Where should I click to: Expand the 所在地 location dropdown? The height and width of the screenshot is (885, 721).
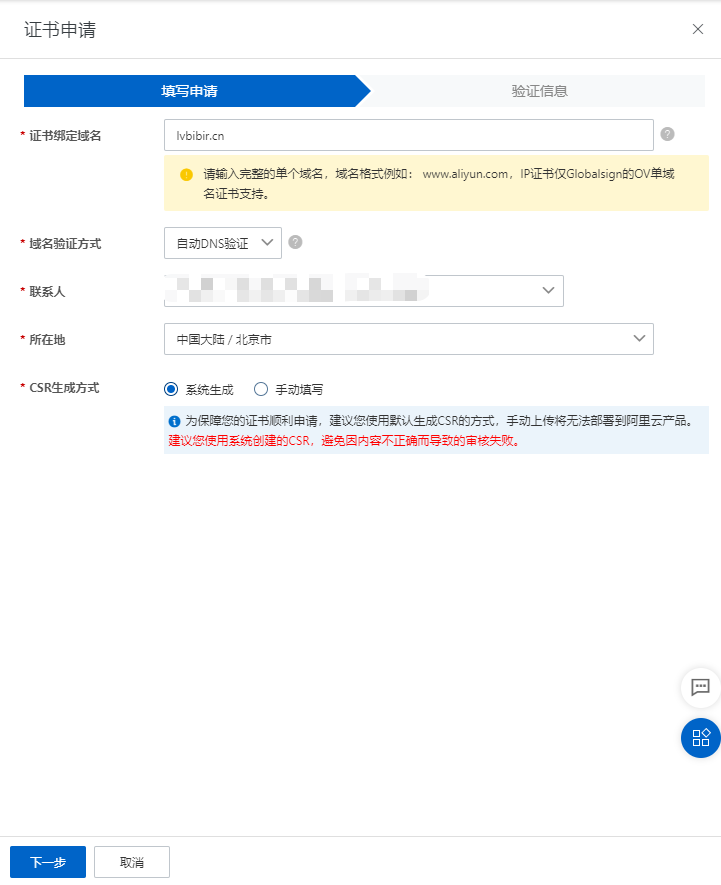pos(408,339)
